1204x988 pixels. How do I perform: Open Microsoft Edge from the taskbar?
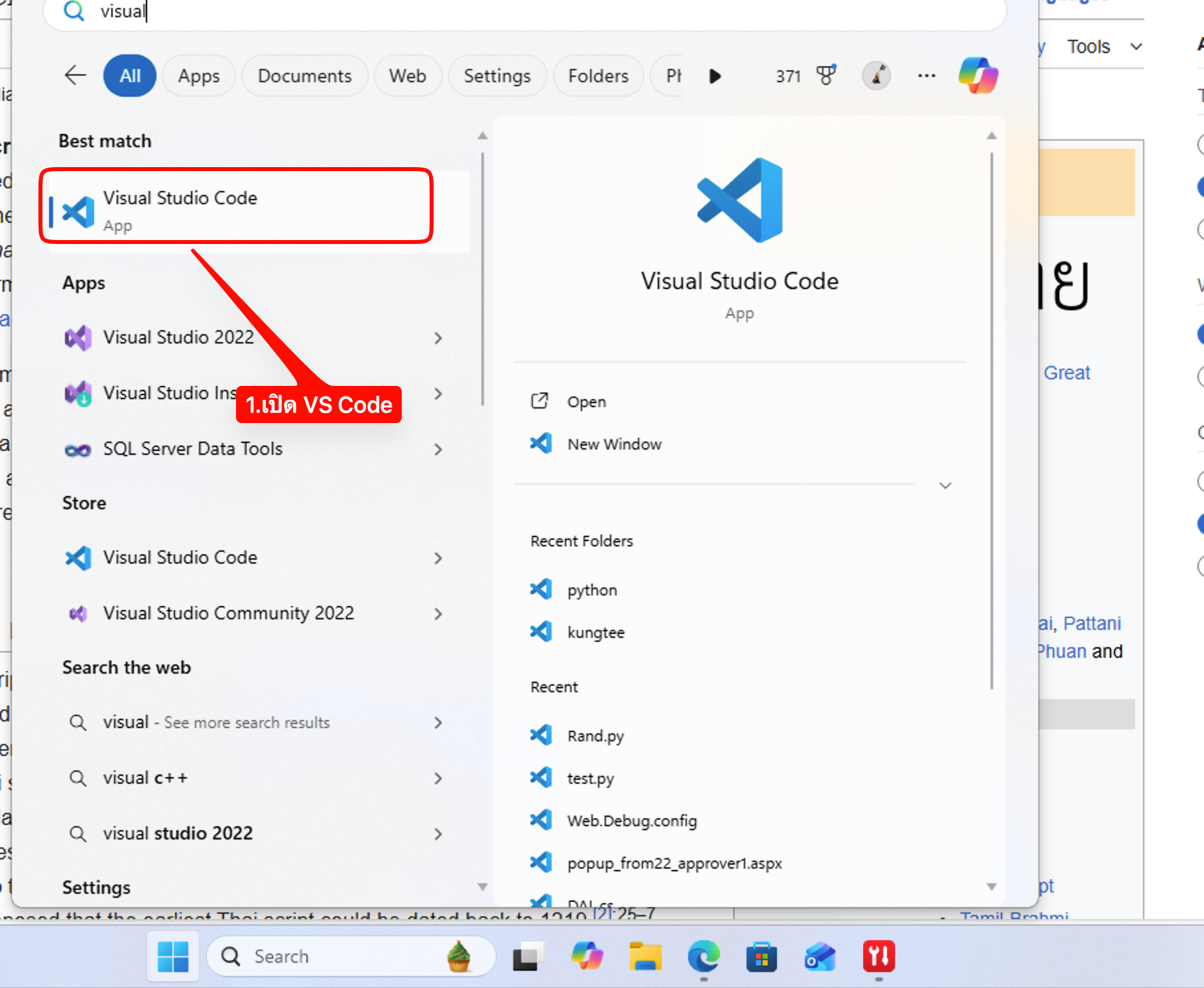coord(703,957)
